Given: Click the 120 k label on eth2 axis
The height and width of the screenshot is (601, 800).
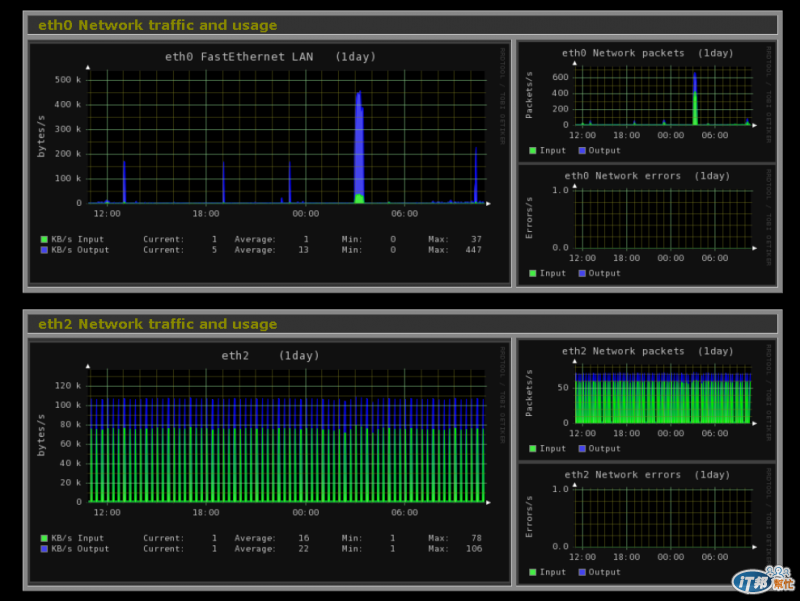Looking at the screenshot, I should click(x=68, y=385).
